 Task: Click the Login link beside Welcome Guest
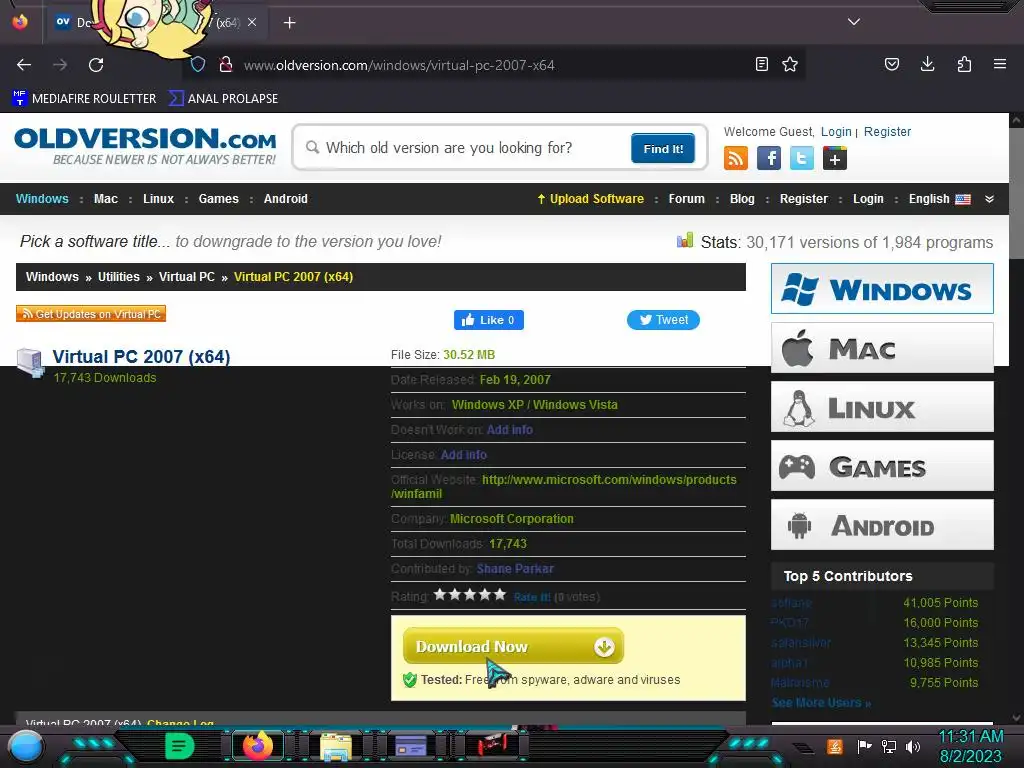coord(836,132)
